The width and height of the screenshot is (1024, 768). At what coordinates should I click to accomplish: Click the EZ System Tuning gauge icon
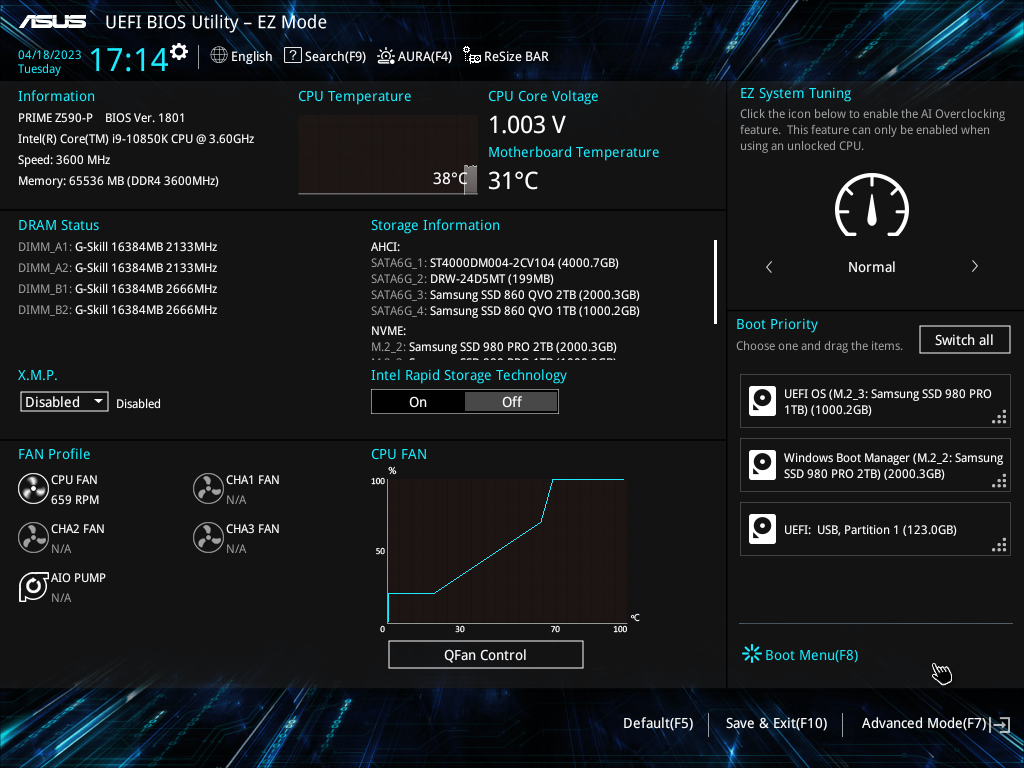(x=872, y=204)
